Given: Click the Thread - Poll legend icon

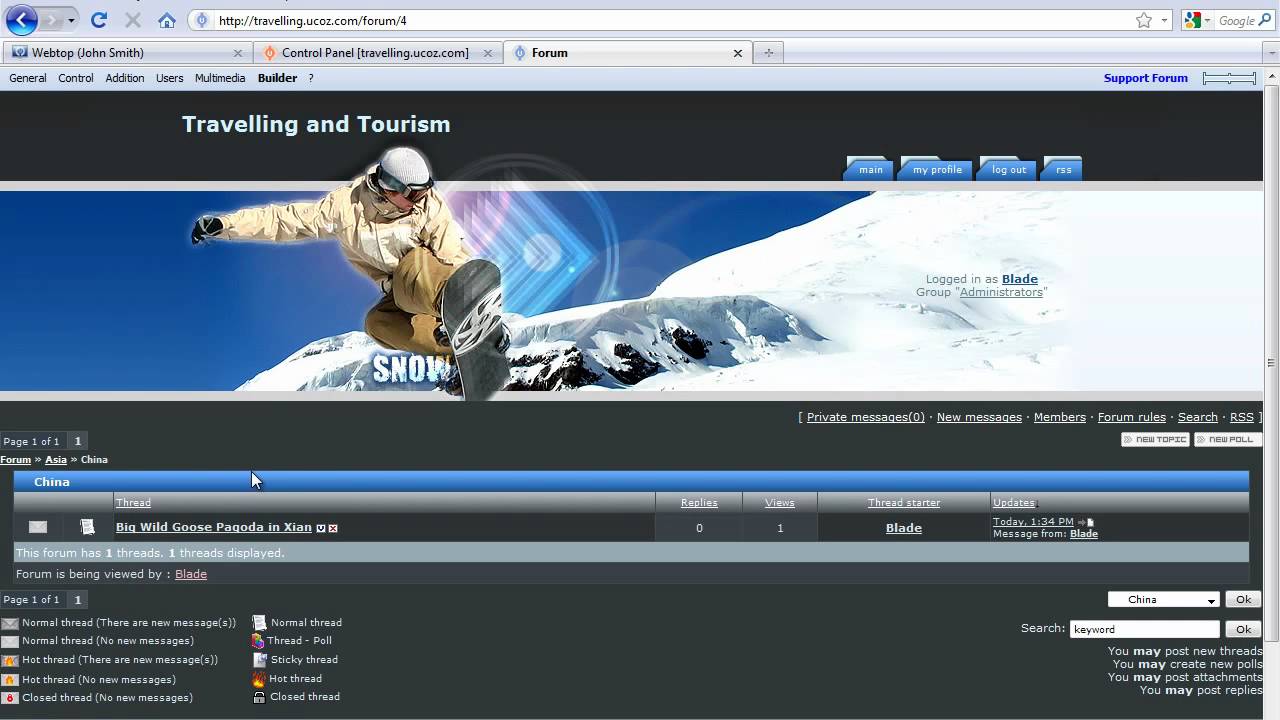Looking at the screenshot, I should 259,641.
